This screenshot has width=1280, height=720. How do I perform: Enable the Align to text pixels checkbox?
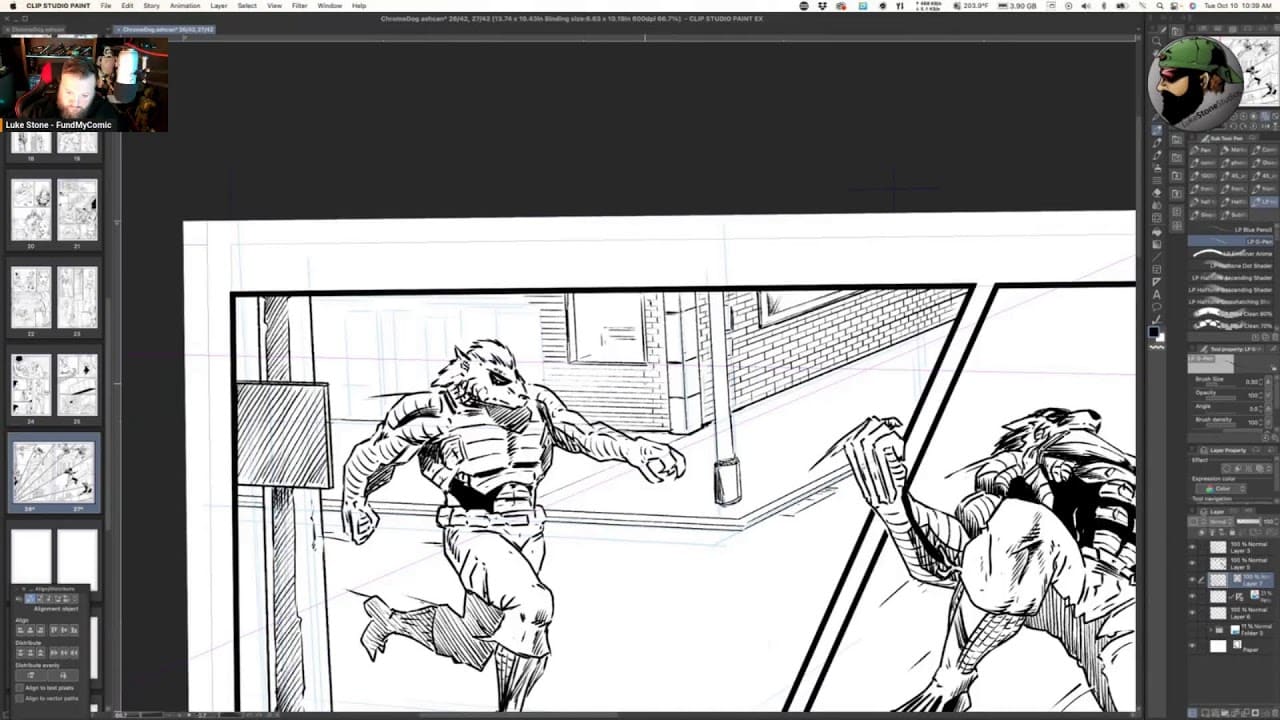tap(20, 688)
